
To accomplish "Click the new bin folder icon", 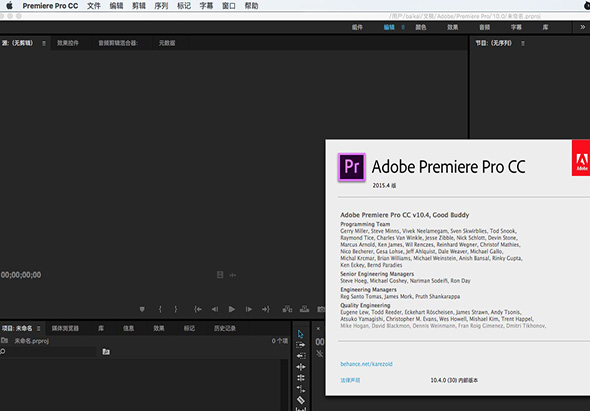I will click(106, 352).
